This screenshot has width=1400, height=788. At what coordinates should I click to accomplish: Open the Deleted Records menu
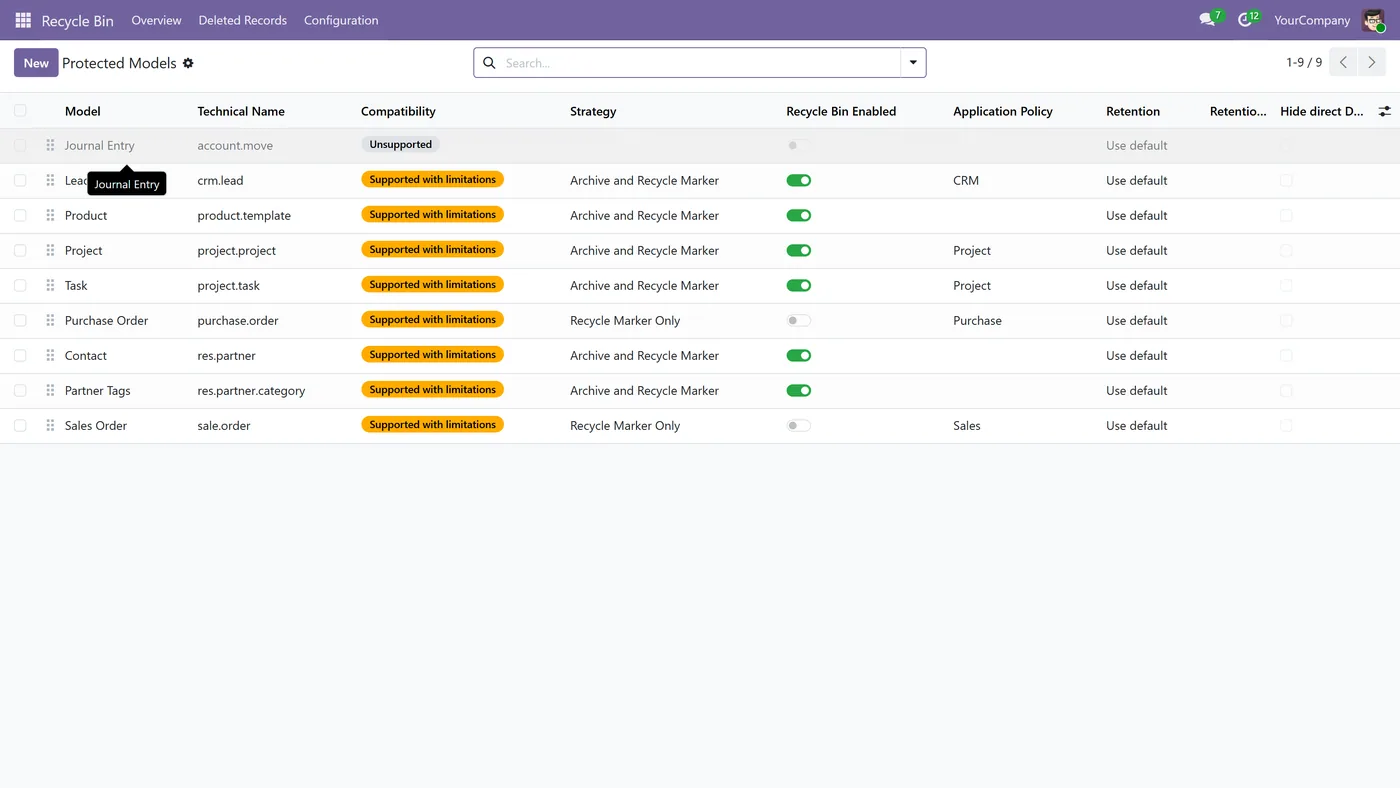click(x=243, y=20)
